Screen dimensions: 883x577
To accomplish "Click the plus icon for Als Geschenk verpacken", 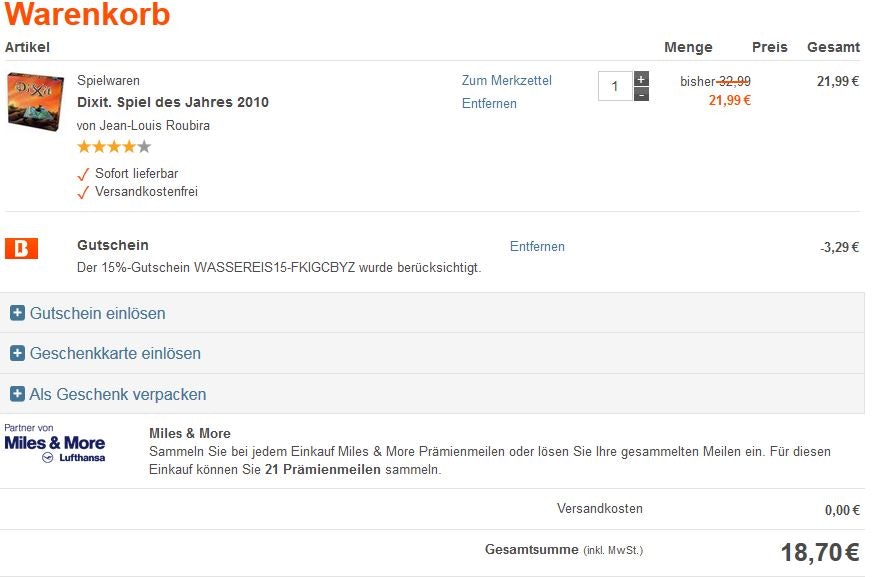I will coord(17,394).
